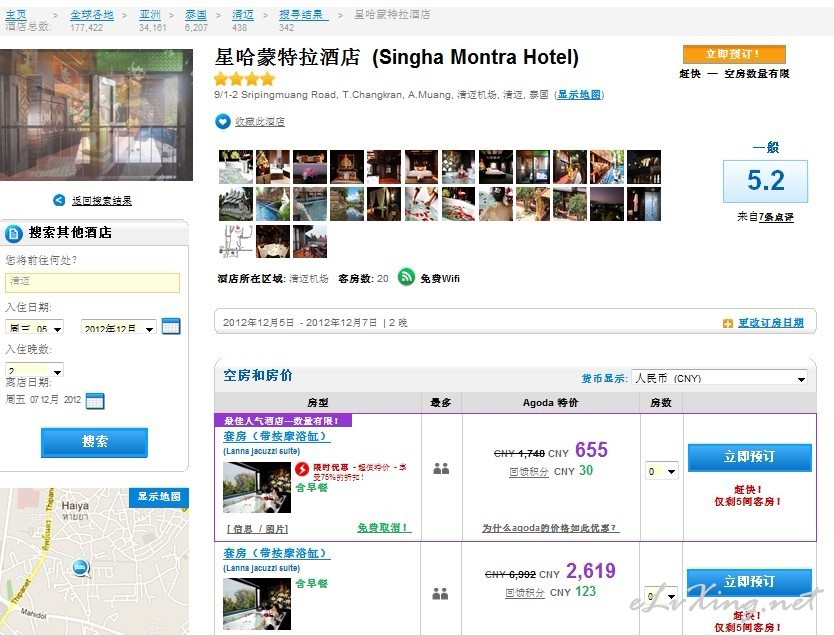Open room count dropdown for CNY 655 room
Screen dimensions: 834x635
[x=662, y=471]
